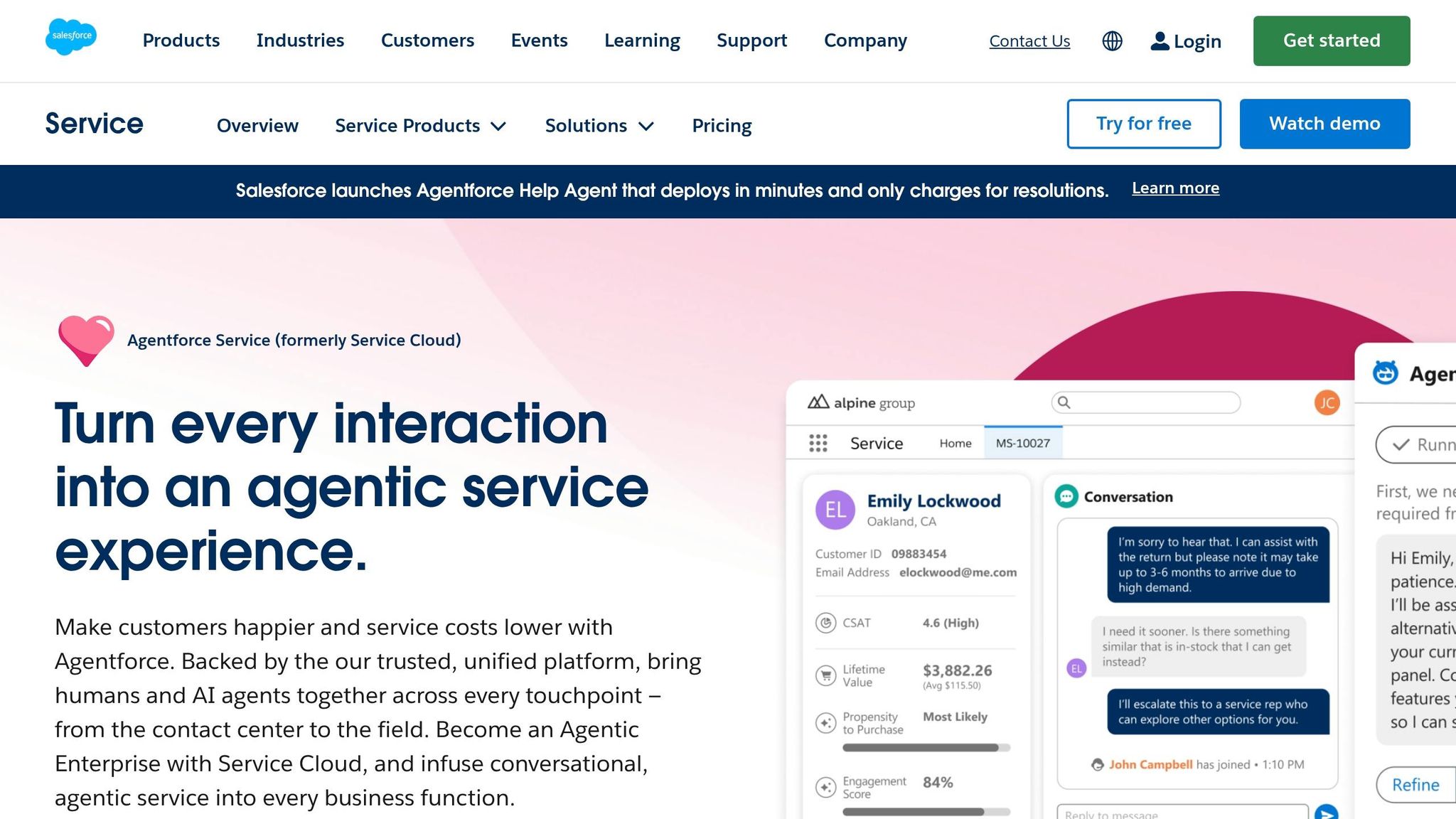Open the Products menu

(x=181, y=41)
